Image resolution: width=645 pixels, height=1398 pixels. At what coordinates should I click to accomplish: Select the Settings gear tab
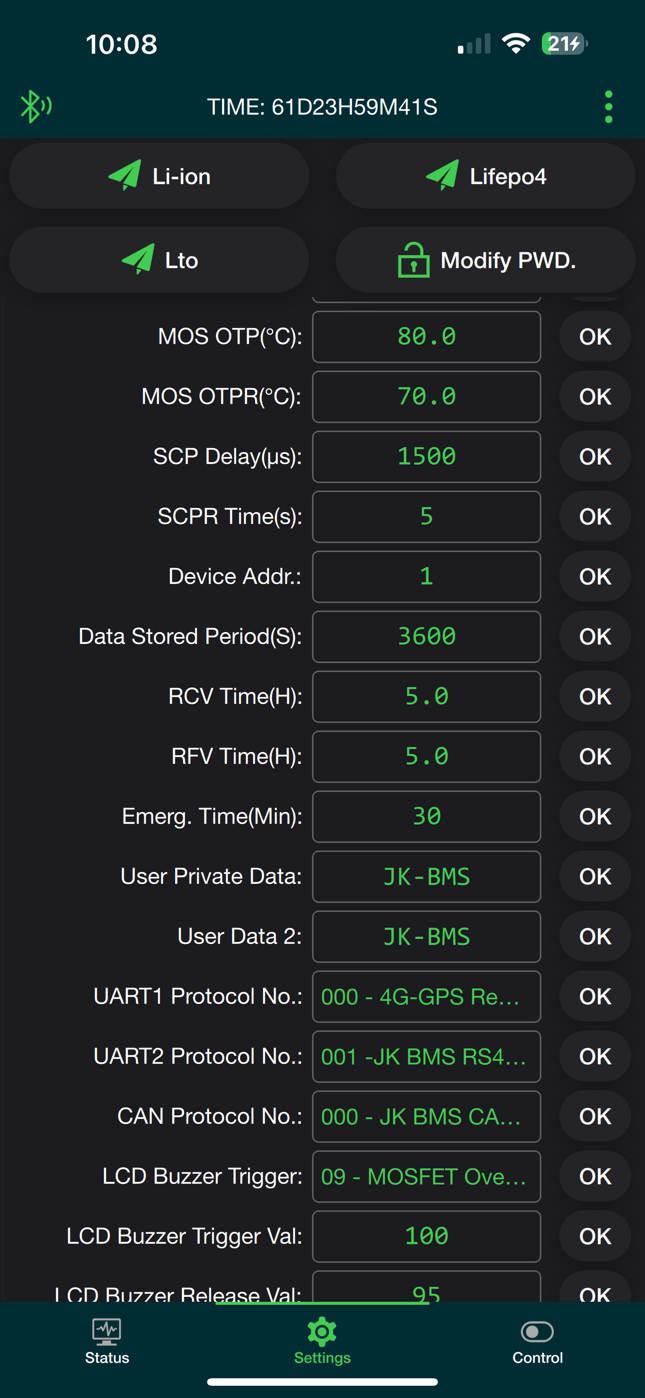[322, 1341]
